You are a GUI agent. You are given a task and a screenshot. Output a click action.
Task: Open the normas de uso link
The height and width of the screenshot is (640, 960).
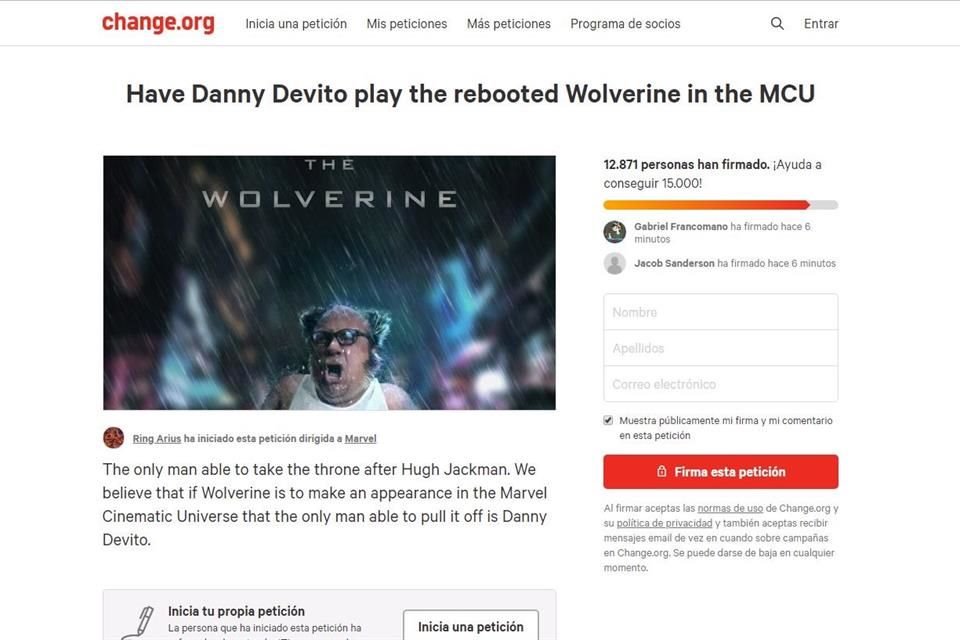pos(730,508)
